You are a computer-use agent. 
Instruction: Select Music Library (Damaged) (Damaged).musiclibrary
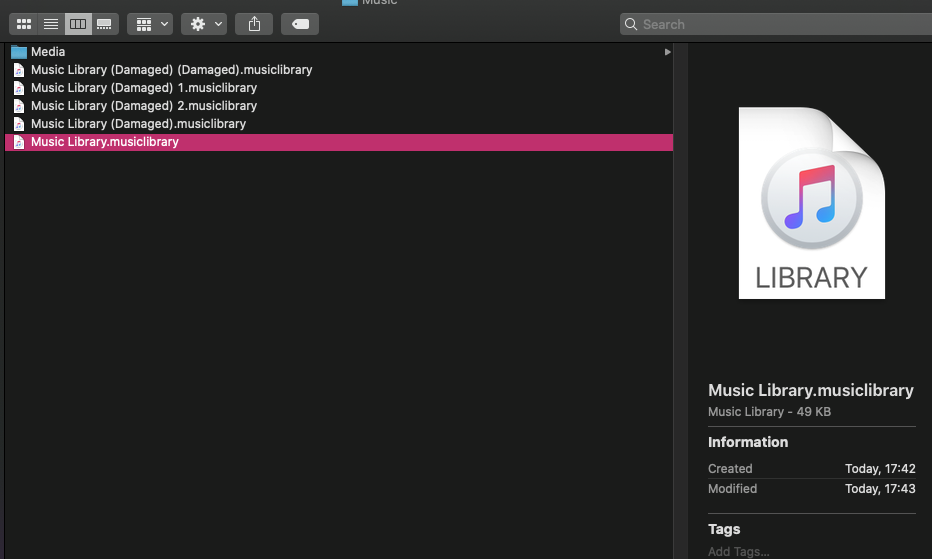point(339,70)
